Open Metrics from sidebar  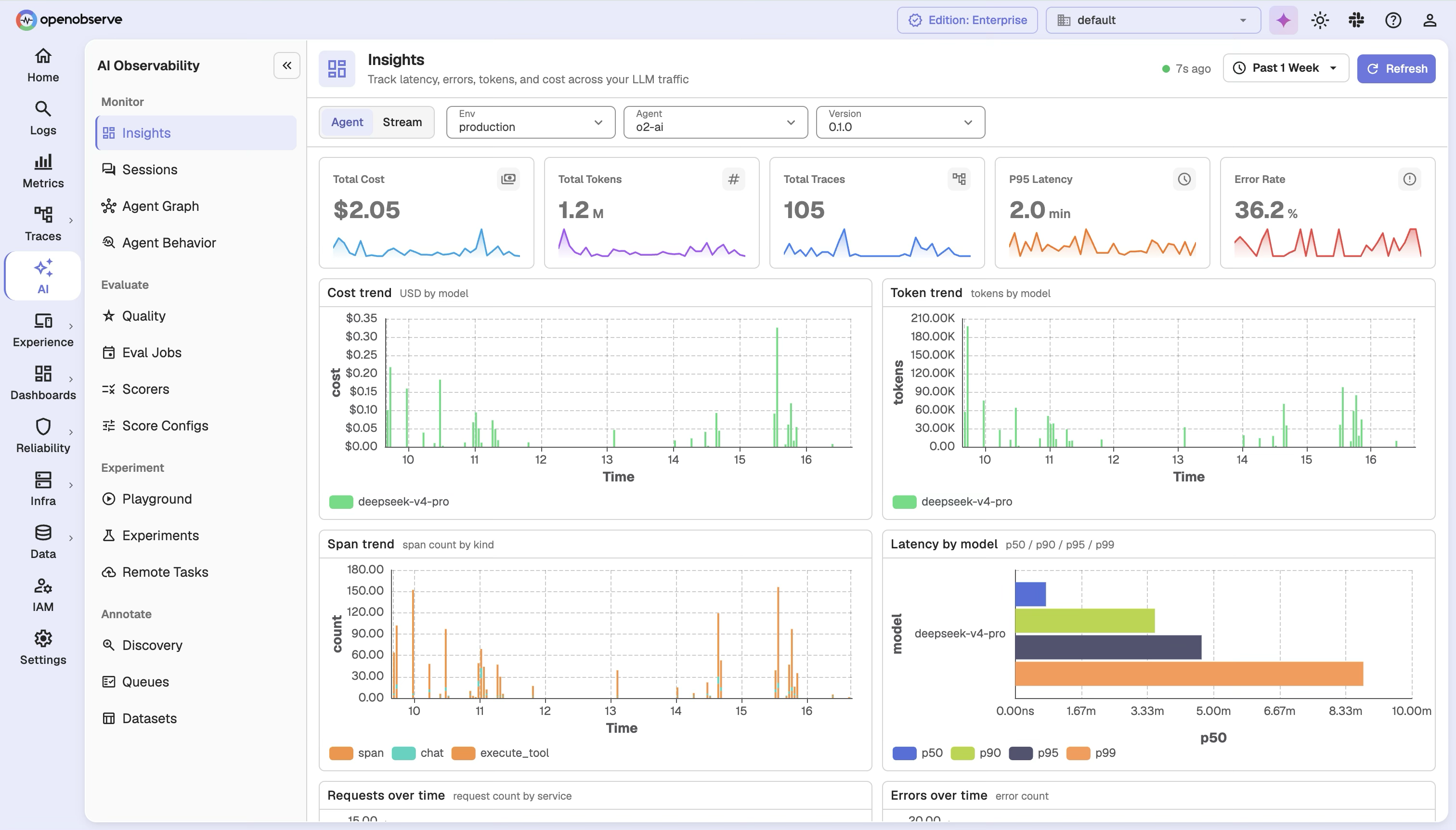43,171
